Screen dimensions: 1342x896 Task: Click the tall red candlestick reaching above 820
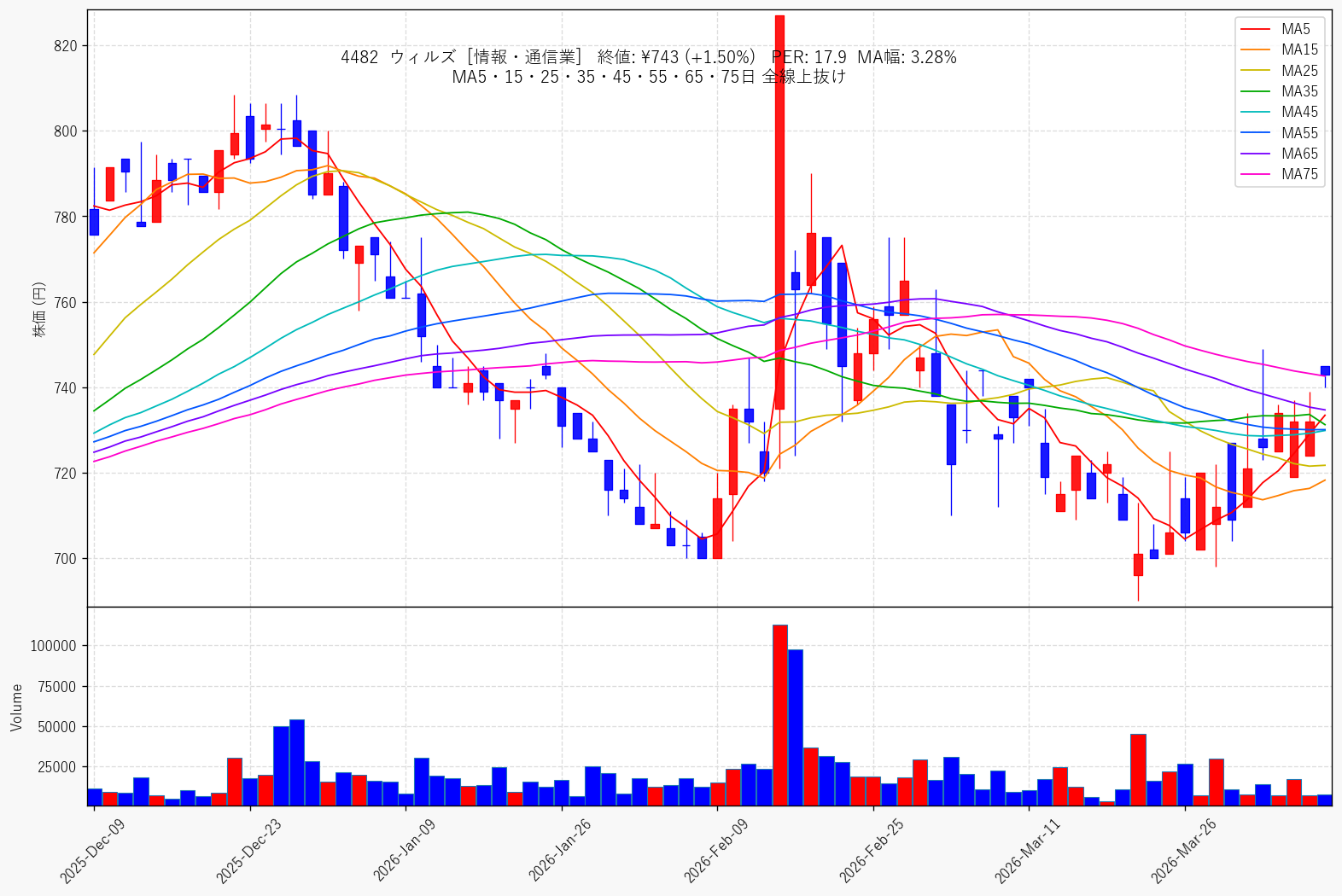point(779,212)
